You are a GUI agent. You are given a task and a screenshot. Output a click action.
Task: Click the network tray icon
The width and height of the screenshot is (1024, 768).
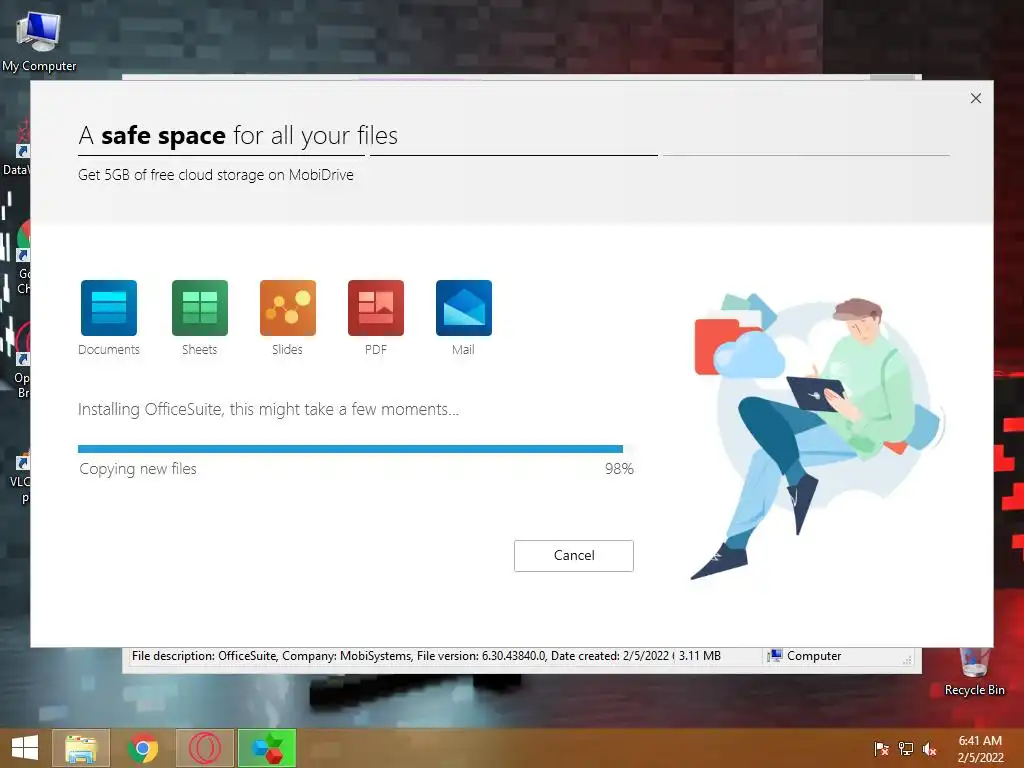pyautogui.click(x=906, y=748)
